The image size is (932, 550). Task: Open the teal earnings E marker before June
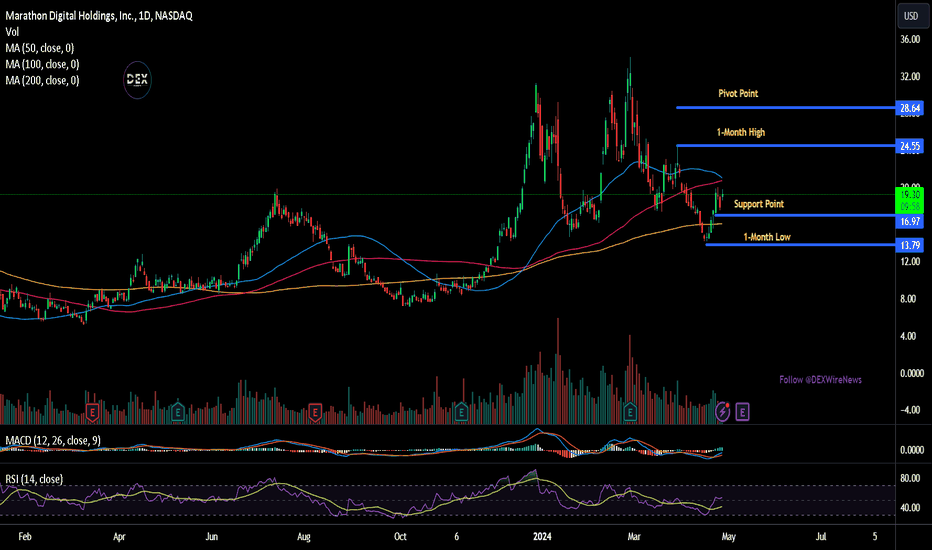pyautogui.click(x=177, y=411)
